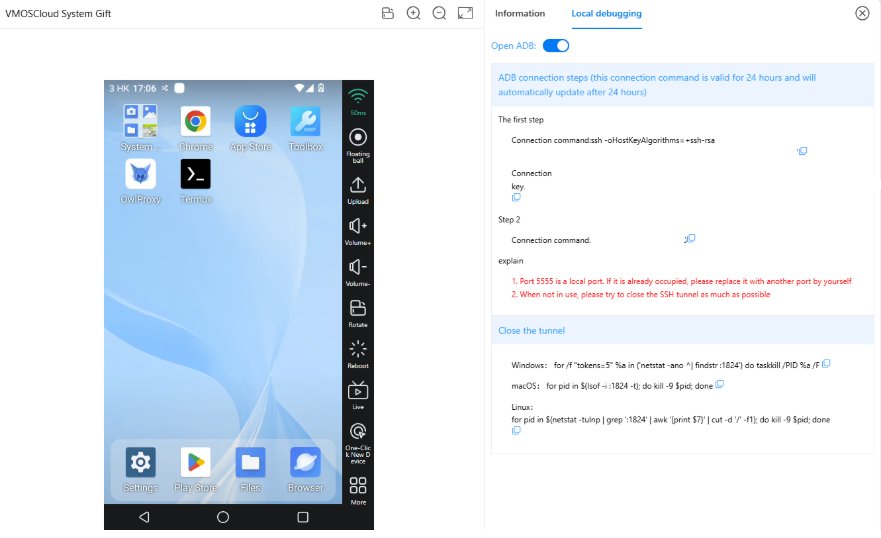
Task: Zoom in on the phone display
Action: (414, 13)
